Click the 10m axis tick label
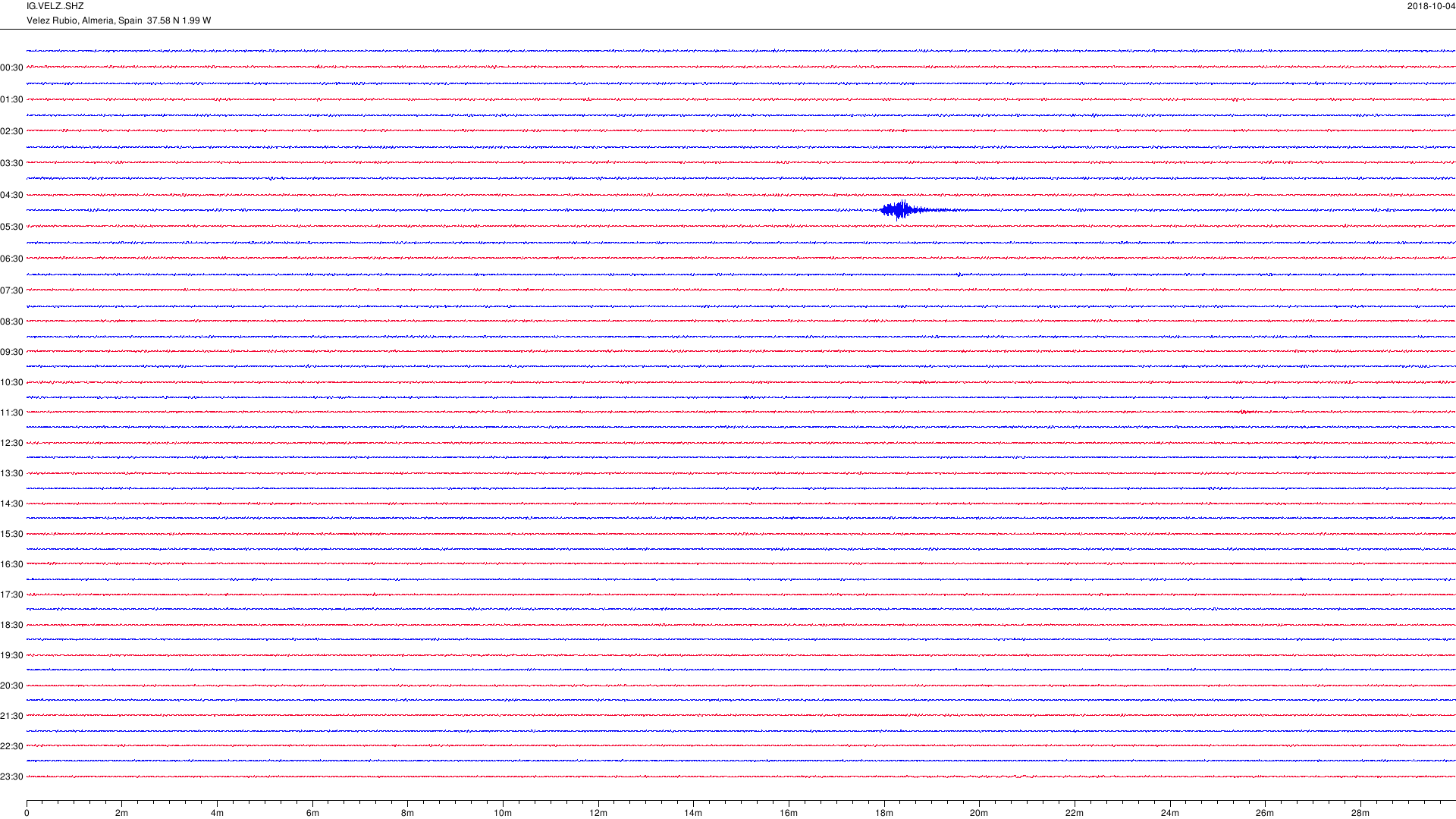This screenshot has width=1456, height=819. (503, 814)
